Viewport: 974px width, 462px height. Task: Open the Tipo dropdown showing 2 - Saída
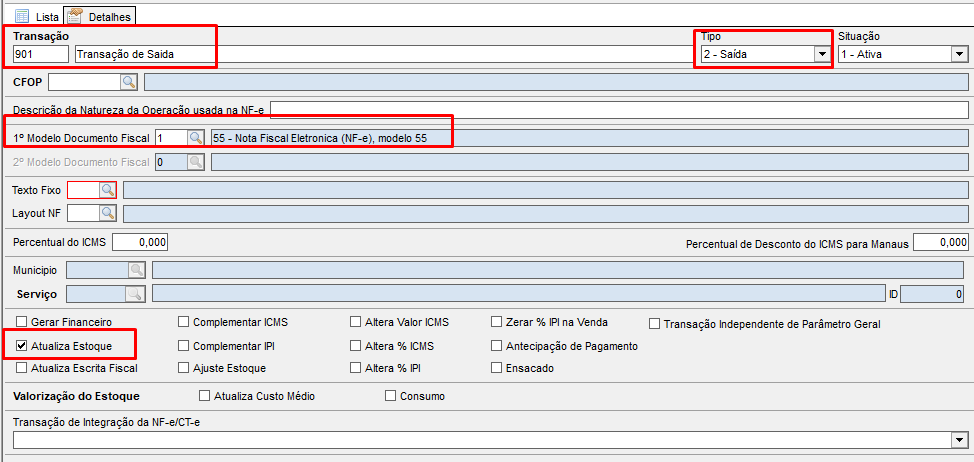[822, 54]
